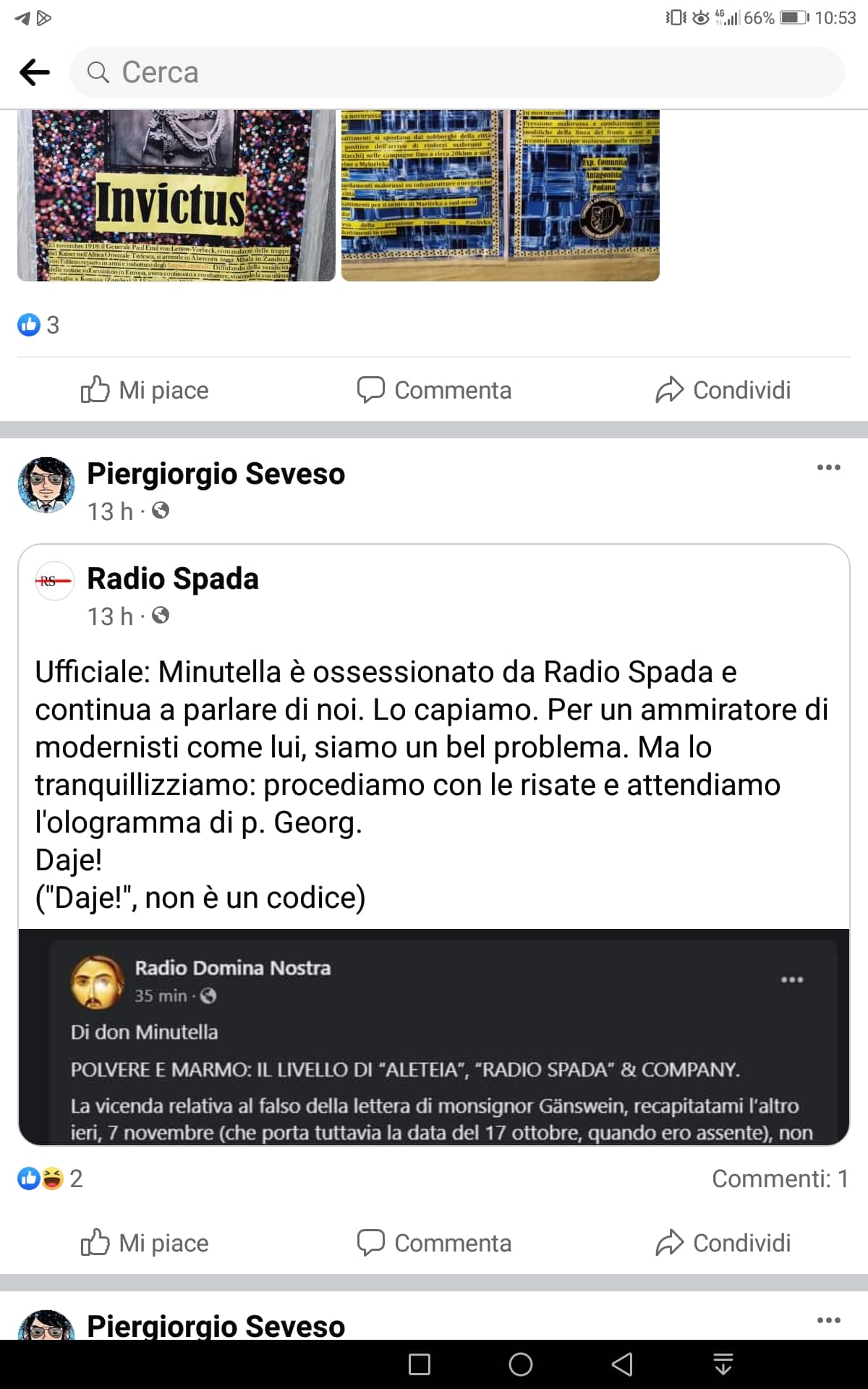Open options menu for Seveso's Radio Spada post
Image resolution: width=868 pixels, height=1389 pixels.
[828, 467]
